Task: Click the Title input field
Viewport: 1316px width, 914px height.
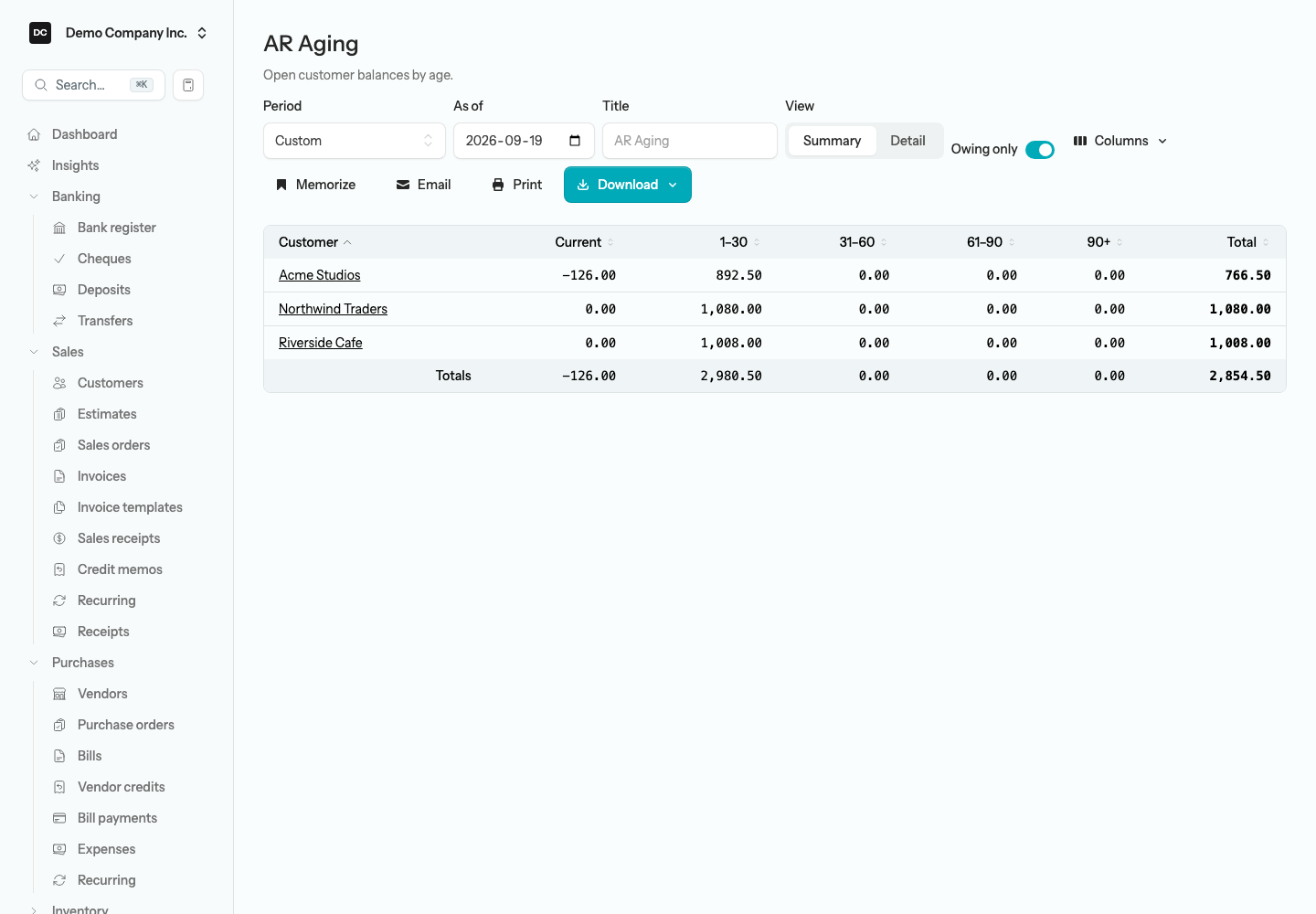Action: (690, 141)
